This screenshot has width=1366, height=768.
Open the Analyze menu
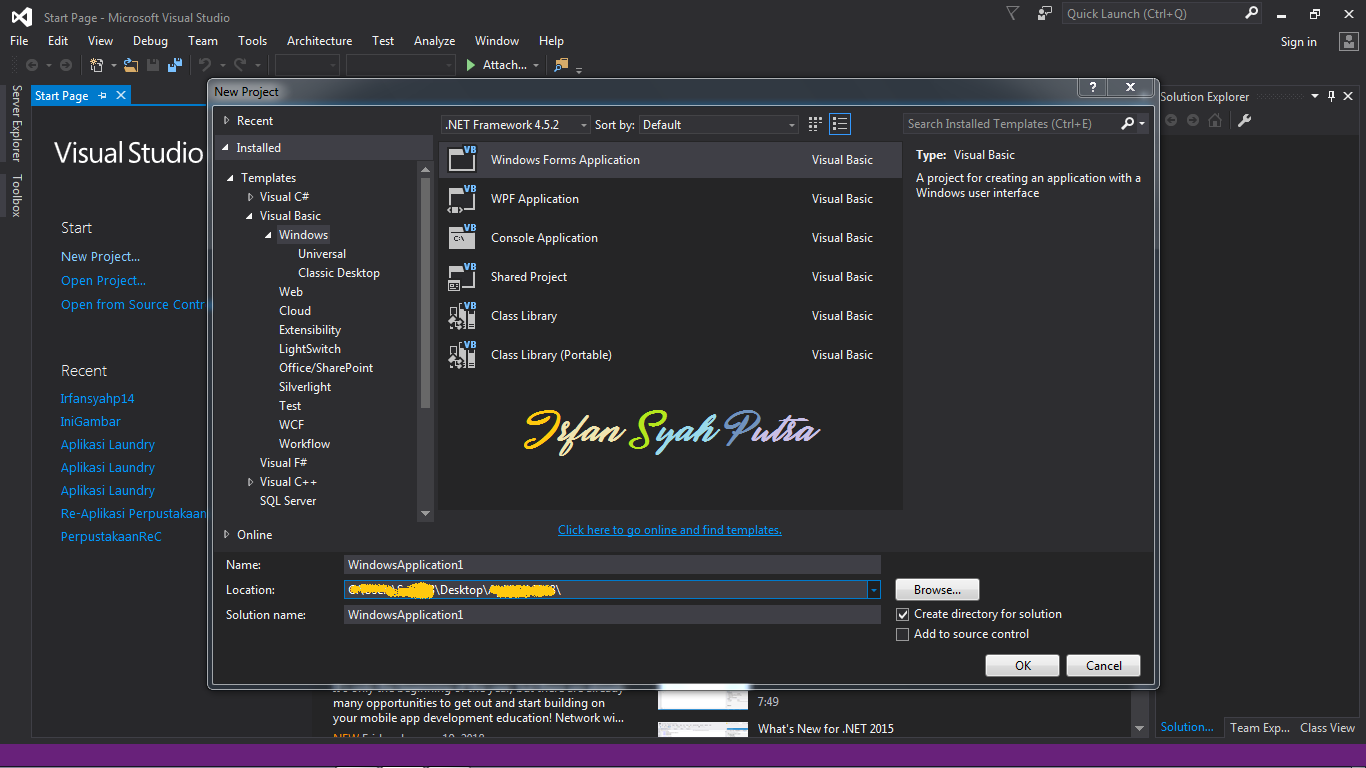pos(435,41)
